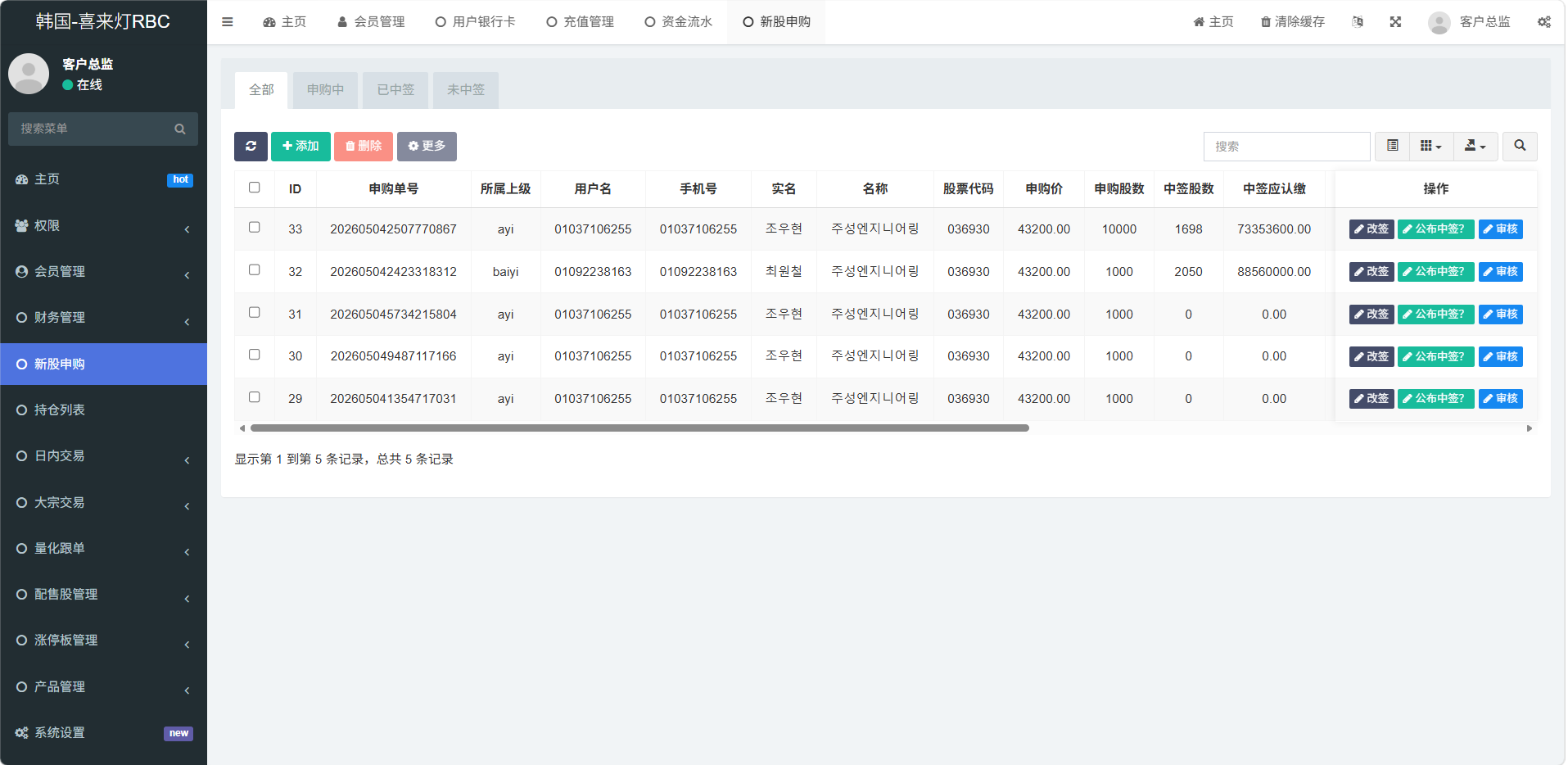
Task: Click the red 删除 button
Action: click(x=364, y=146)
